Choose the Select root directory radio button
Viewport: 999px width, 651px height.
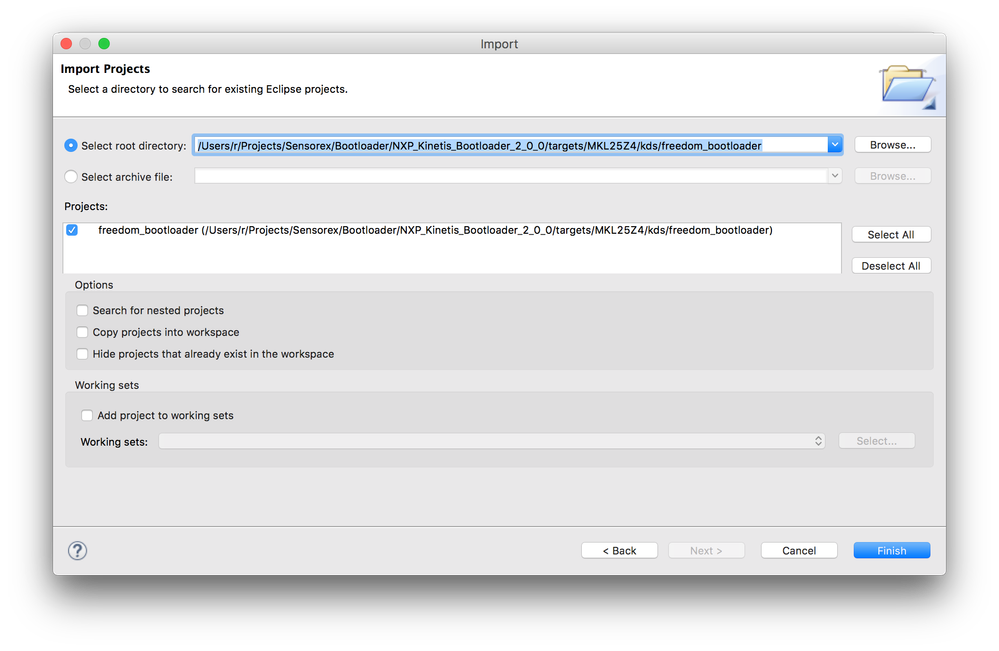pos(71,145)
